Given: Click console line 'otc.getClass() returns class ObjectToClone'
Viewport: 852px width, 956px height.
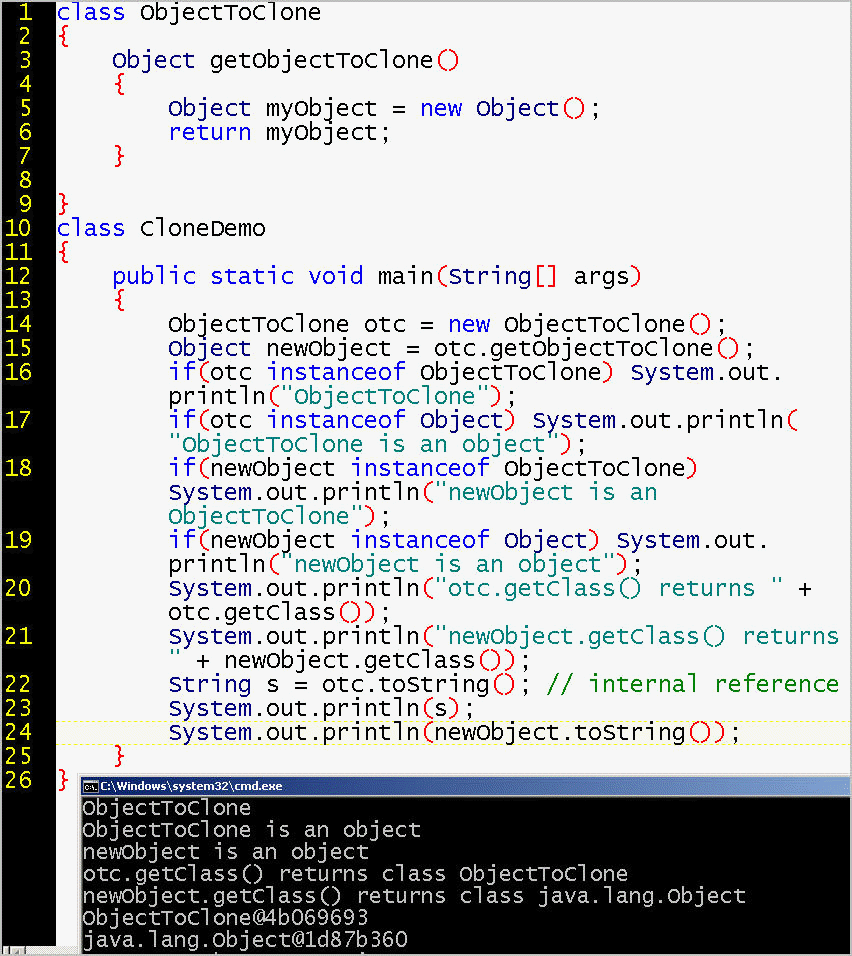Looking at the screenshot, I should [355, 874].
